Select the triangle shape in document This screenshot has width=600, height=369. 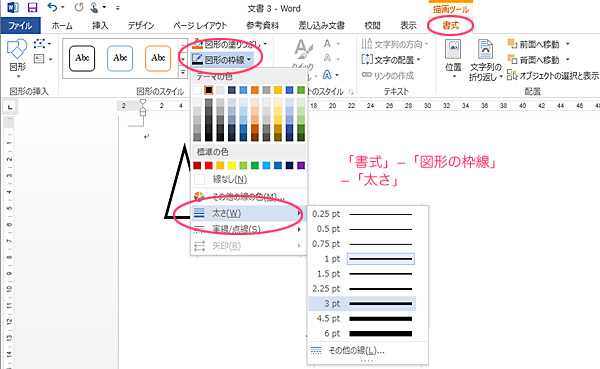tap(179, 181)
